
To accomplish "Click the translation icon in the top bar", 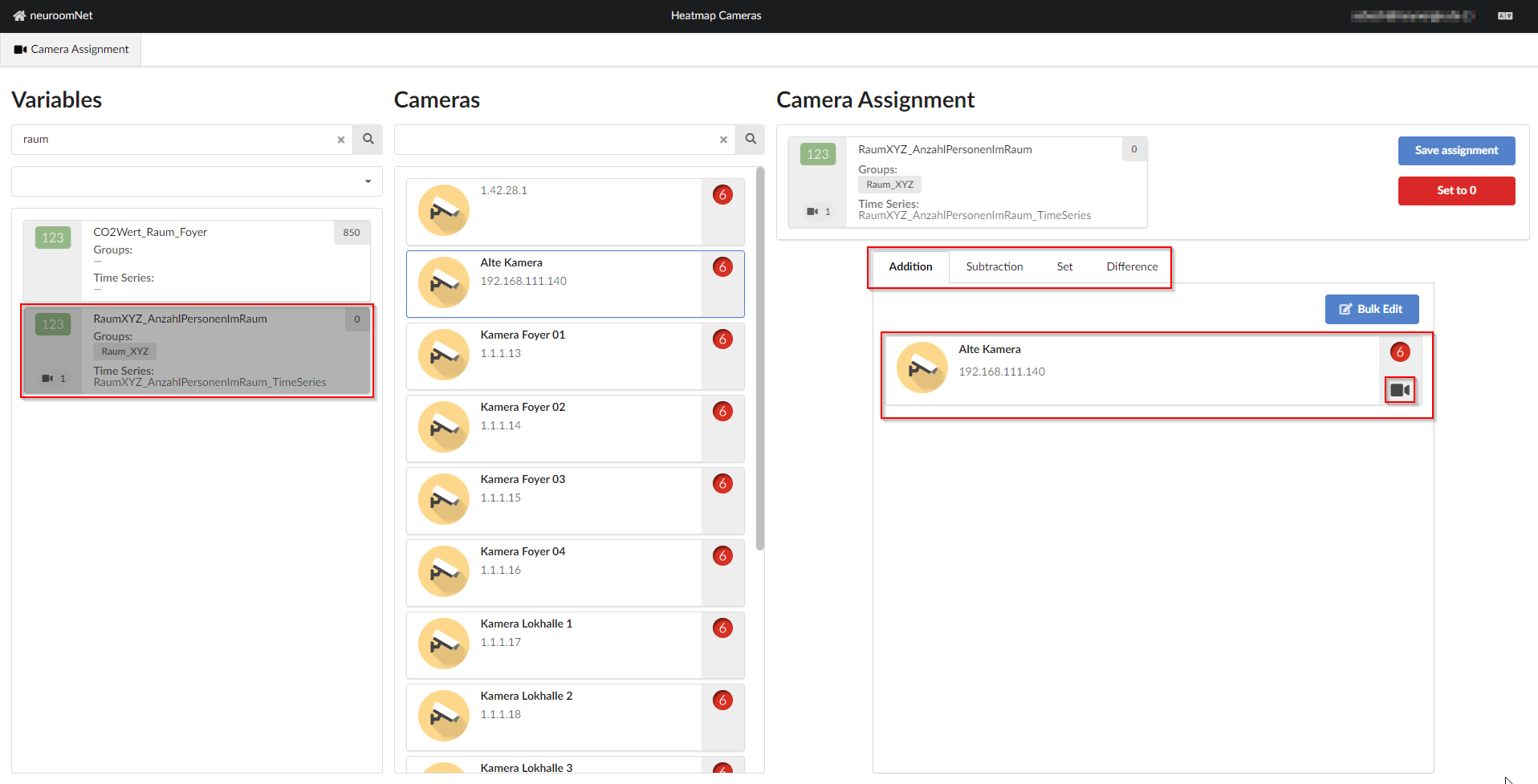I will [x=1505, y=15].
